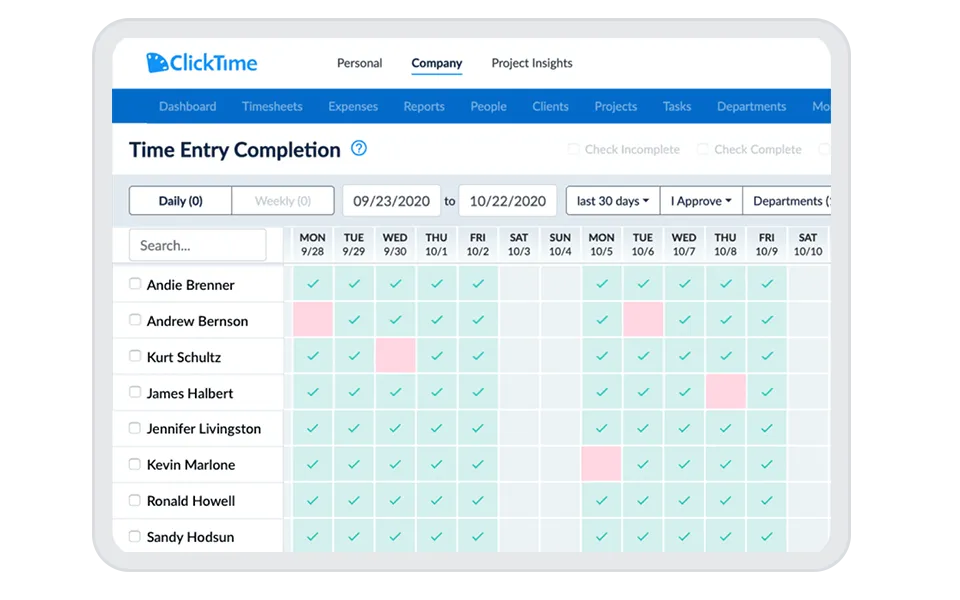Click the start date field showing 09/23/2020
The image size is (960, 600).
[391, 200]
